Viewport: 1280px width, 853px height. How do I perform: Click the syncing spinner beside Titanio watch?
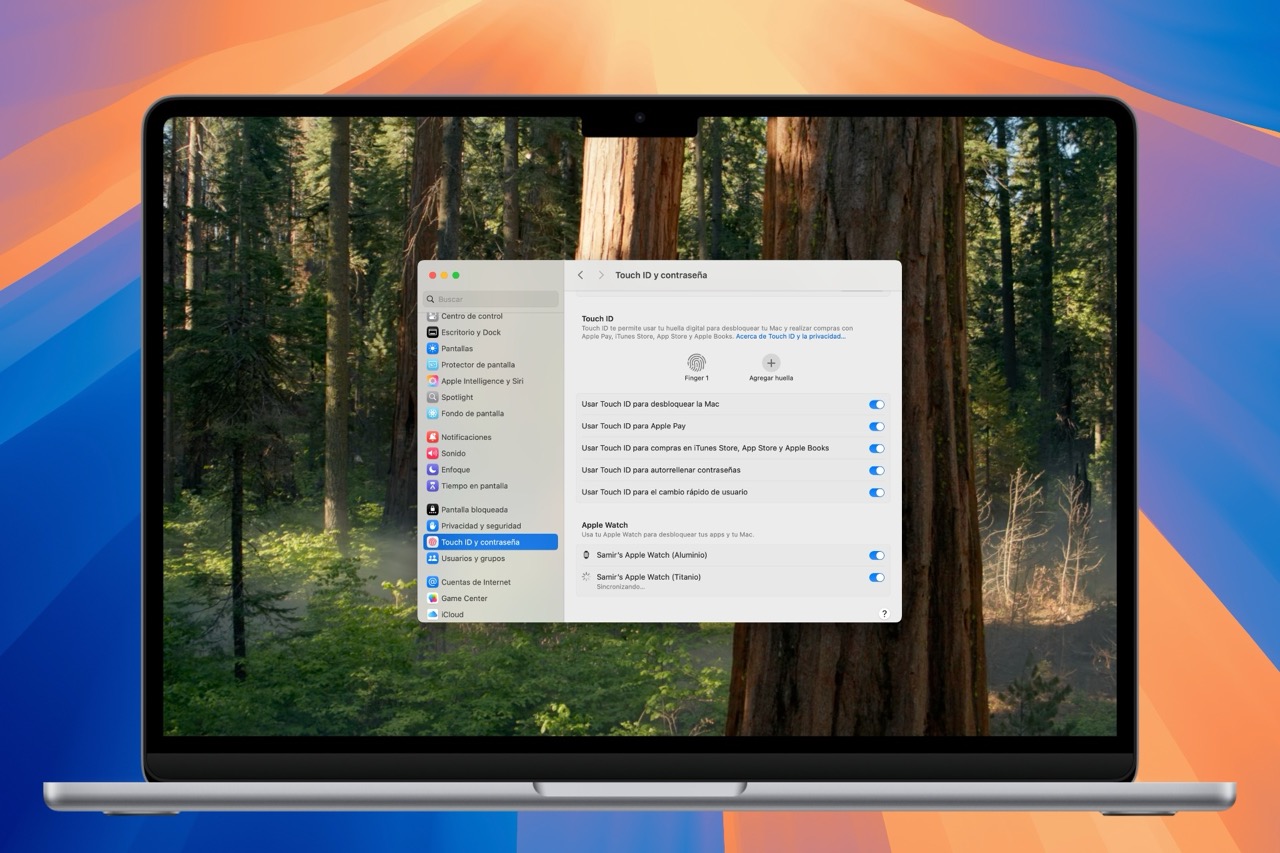[586, 577]
